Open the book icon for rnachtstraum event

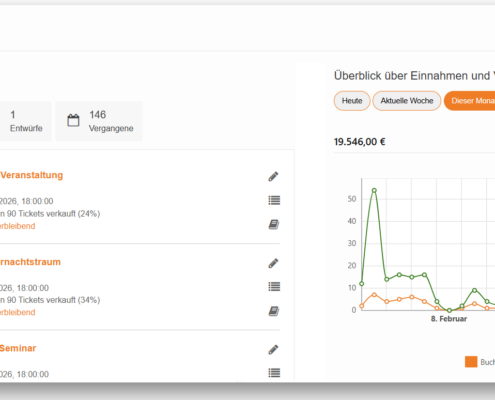tap(274, 311)
